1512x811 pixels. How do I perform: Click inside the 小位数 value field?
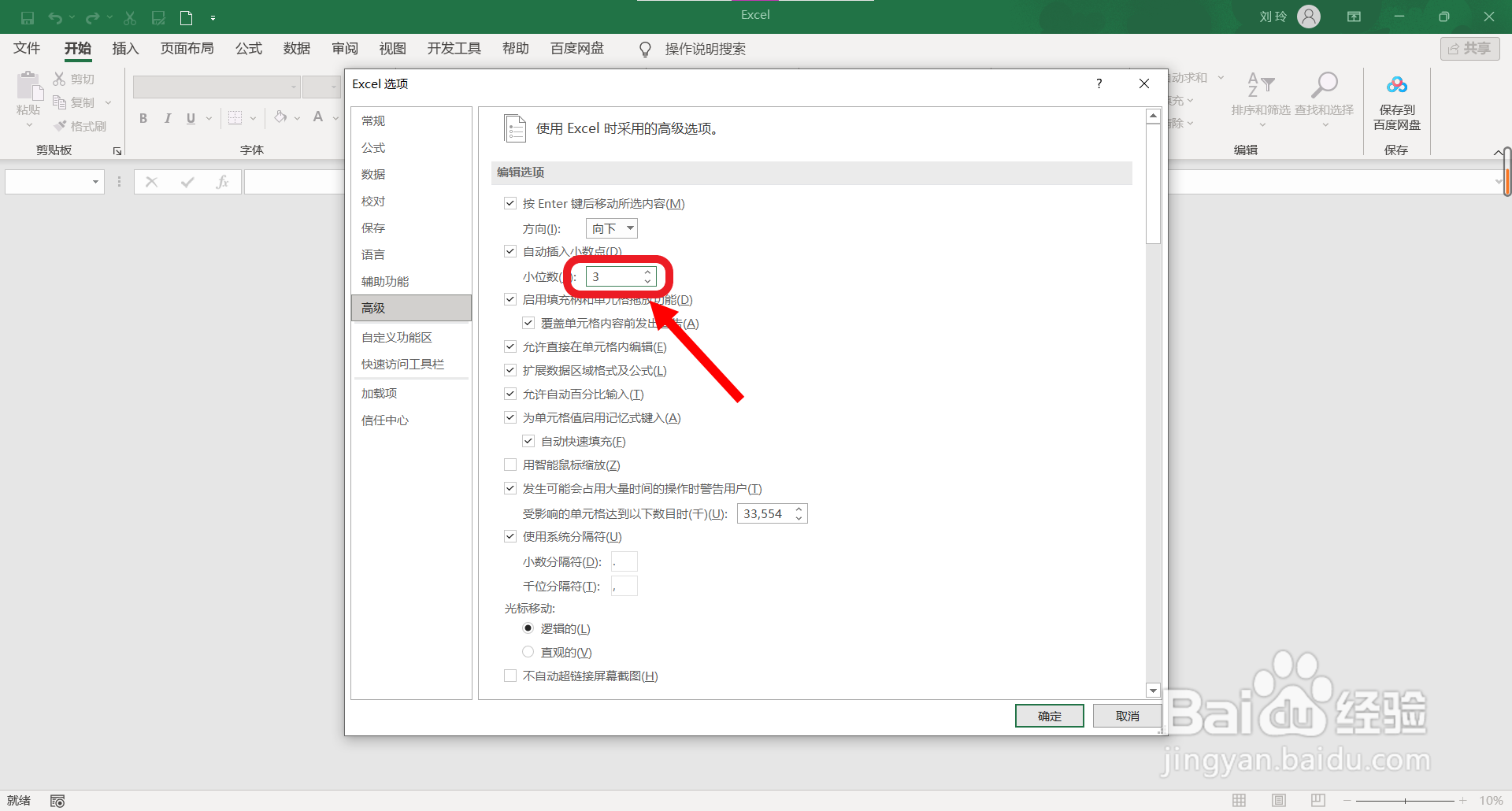coord(615,276)
